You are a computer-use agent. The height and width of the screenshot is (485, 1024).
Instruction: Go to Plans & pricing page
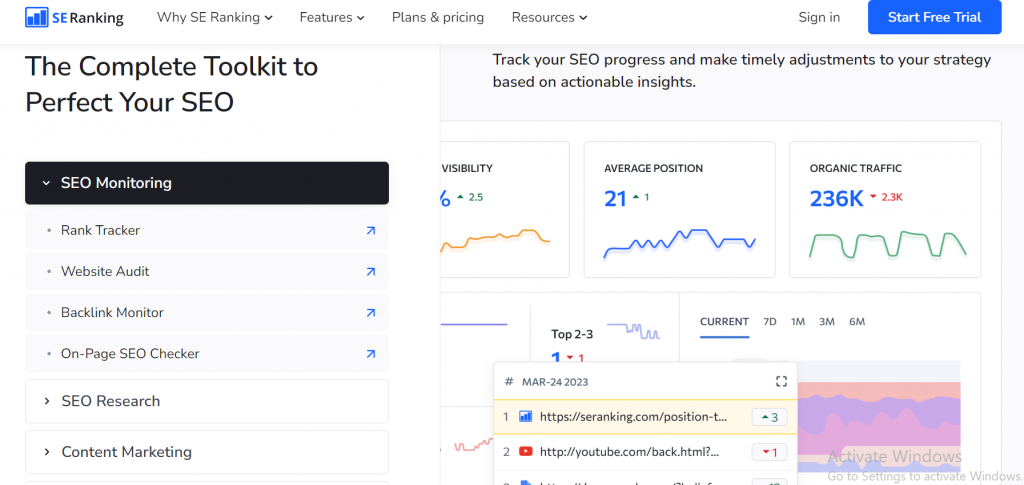tap(438, 17)
